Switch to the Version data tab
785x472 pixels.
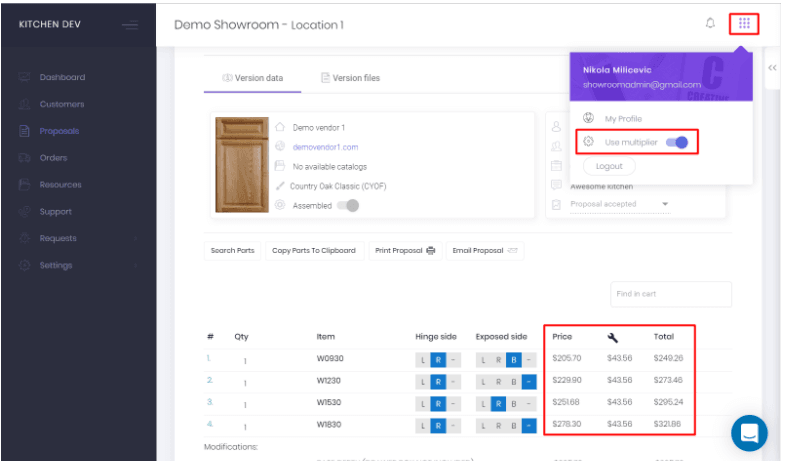pyautogui.click(x=252, y=78)
